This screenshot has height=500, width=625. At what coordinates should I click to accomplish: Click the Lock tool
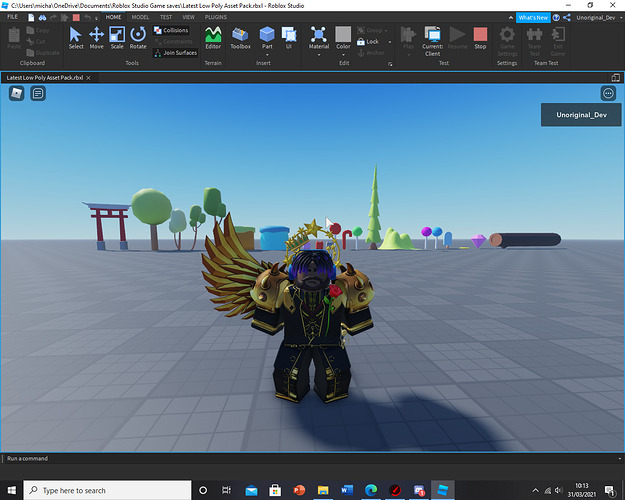click(x=368, y=41)
